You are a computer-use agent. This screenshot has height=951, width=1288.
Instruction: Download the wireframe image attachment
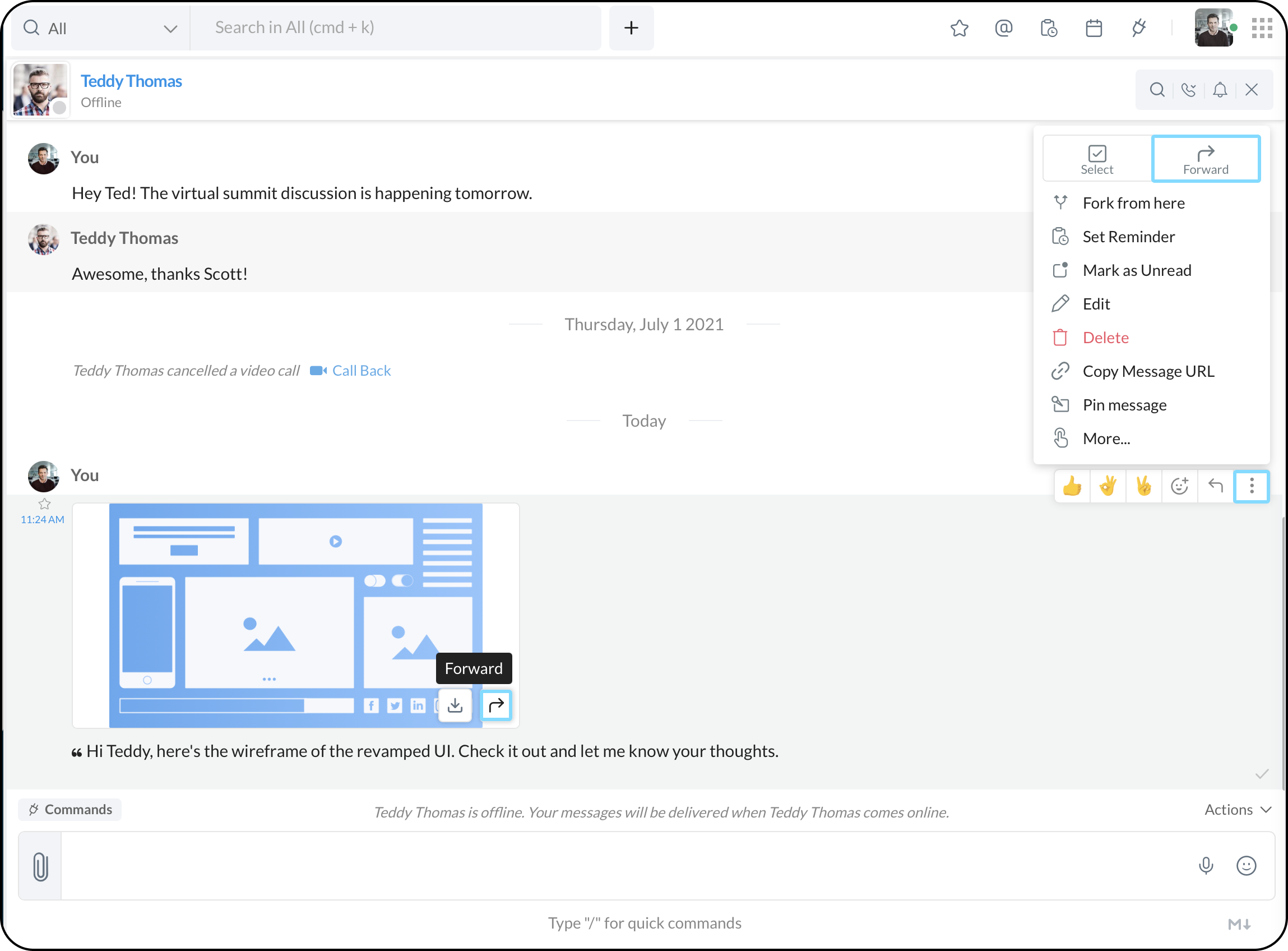tap(455, 705)
